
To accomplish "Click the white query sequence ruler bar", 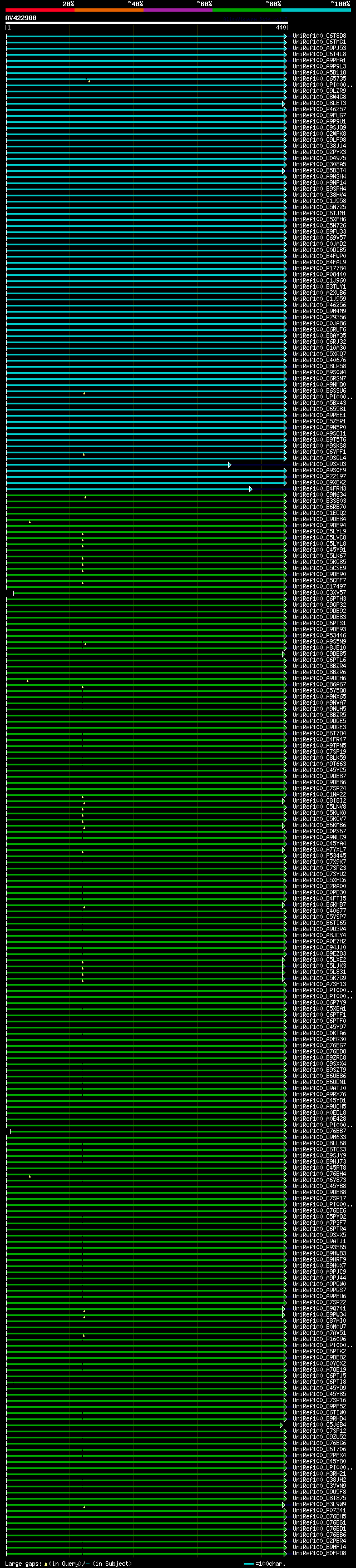I will click(147, 23).
